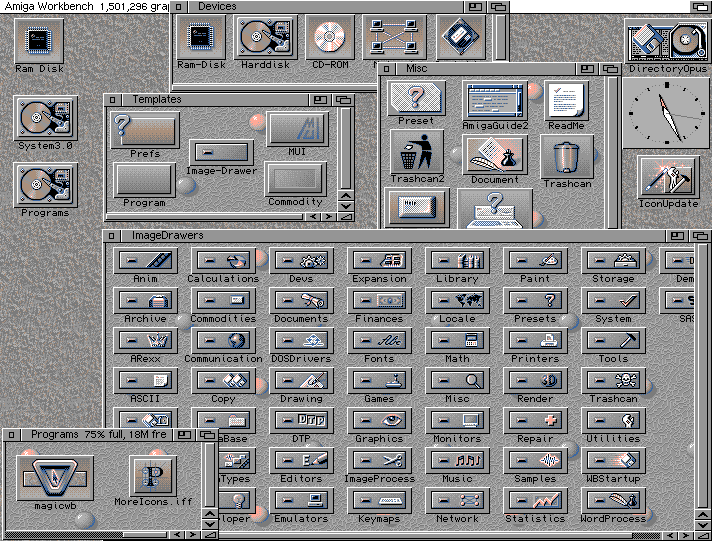Open the Repair drawer with red cross

pyautogui.click(x=535, y=421)
